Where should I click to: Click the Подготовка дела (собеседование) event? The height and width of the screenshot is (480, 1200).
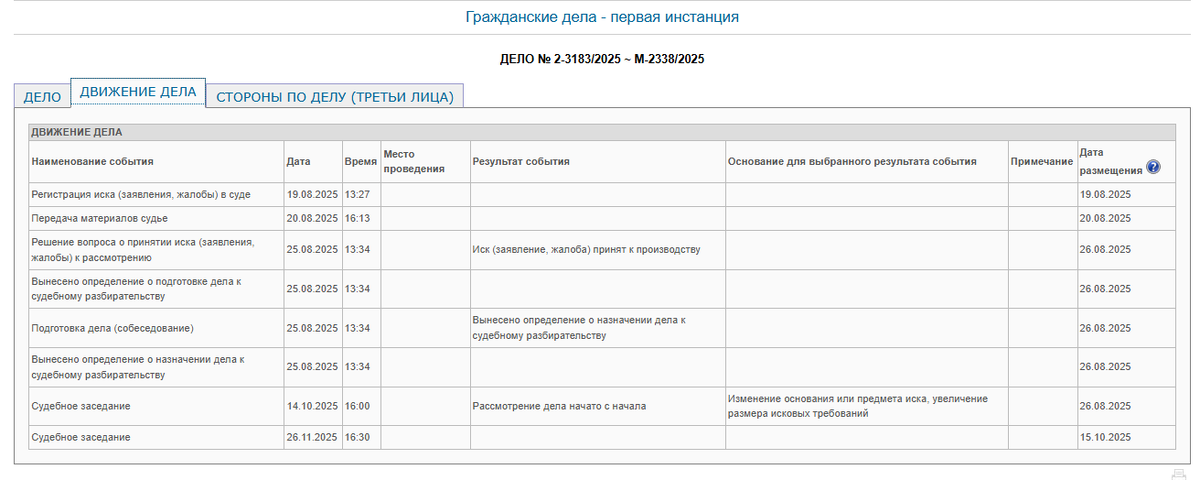(x=112, y=328)
